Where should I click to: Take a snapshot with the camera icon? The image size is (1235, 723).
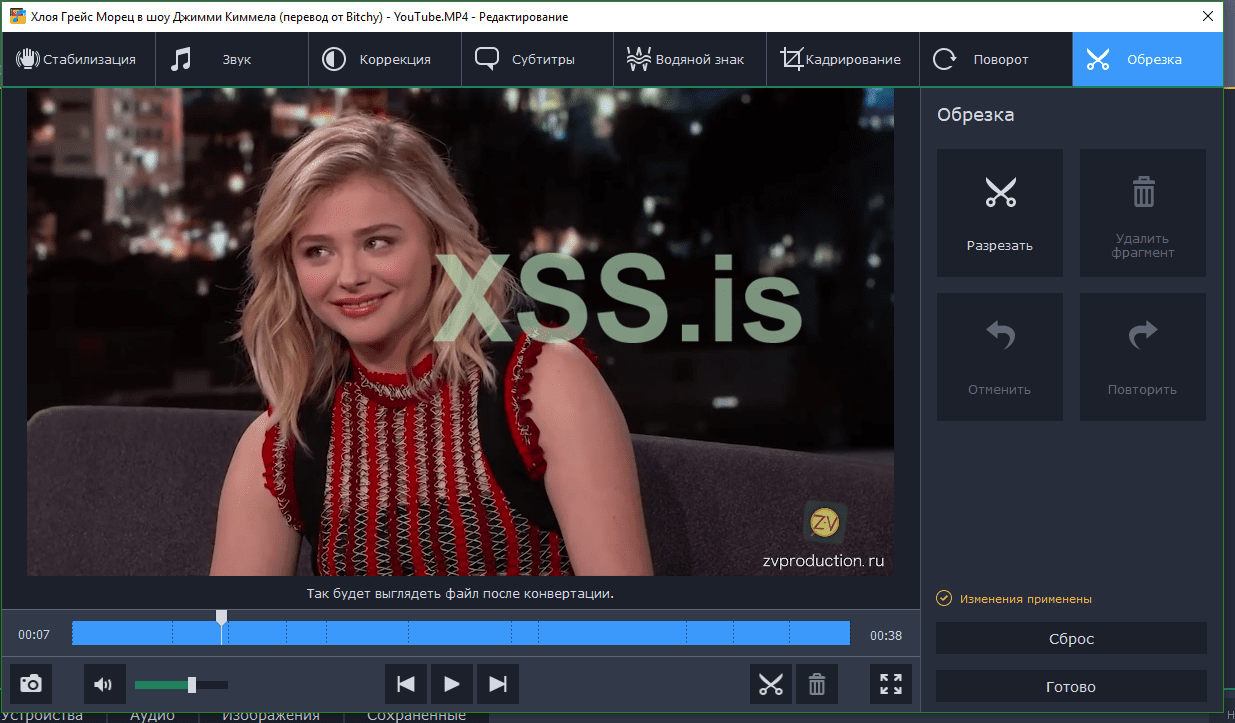click(31, 684)
